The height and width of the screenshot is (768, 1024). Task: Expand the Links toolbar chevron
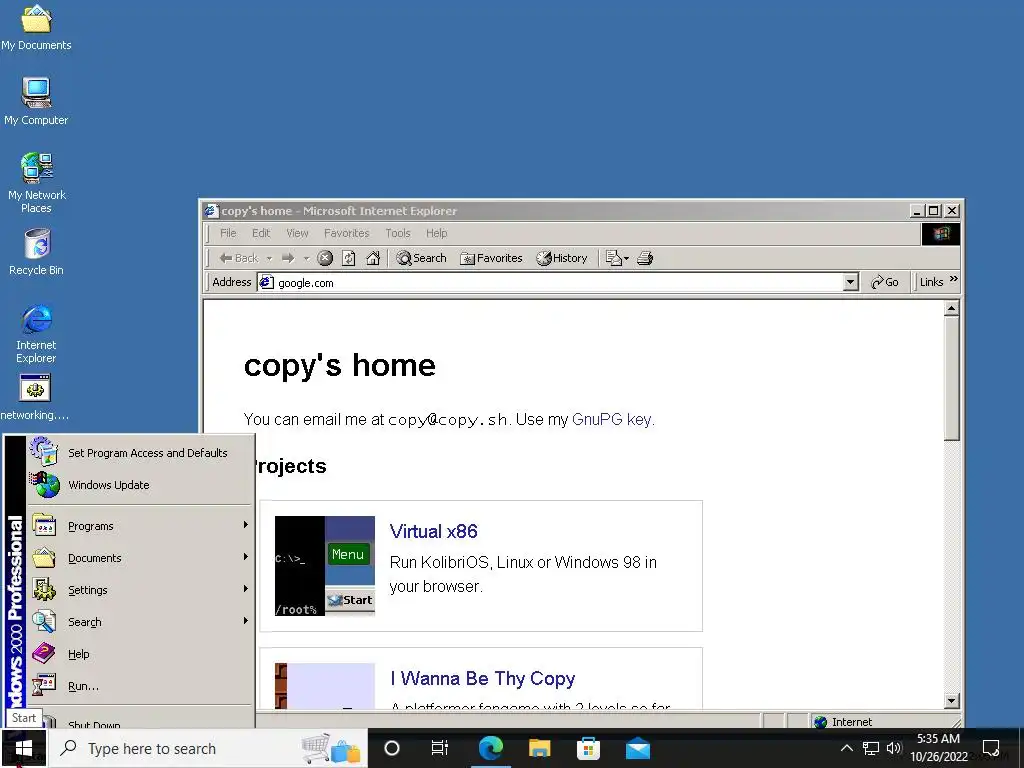954,279
